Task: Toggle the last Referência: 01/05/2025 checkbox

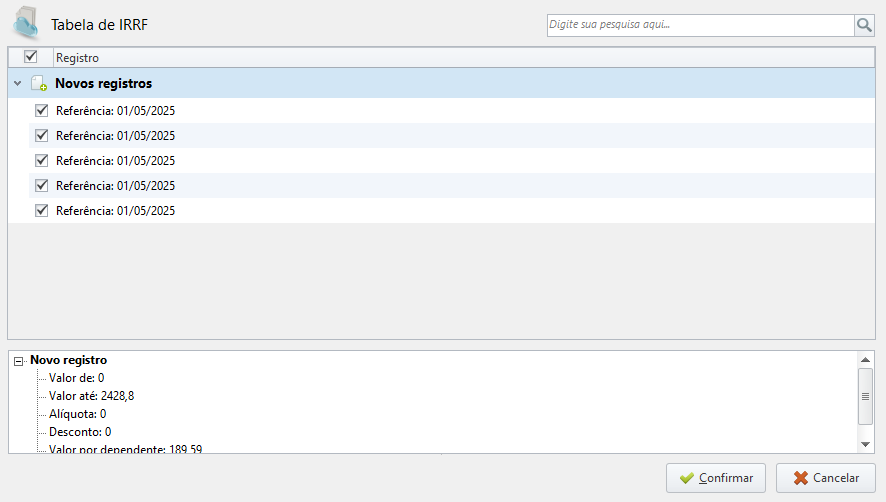Action: point(41,210)
